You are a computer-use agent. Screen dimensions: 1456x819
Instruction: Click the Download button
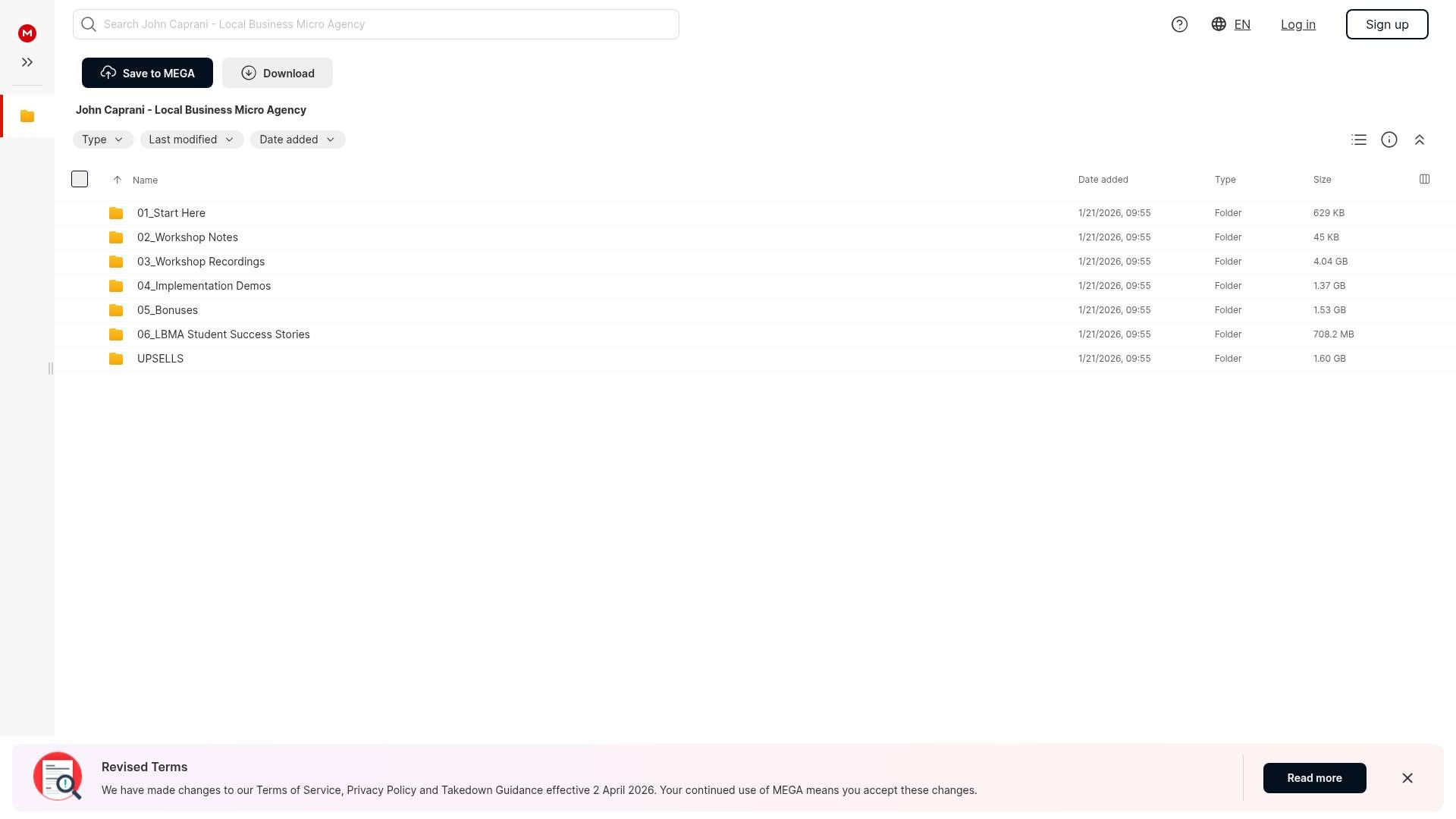tap(278, 73)
